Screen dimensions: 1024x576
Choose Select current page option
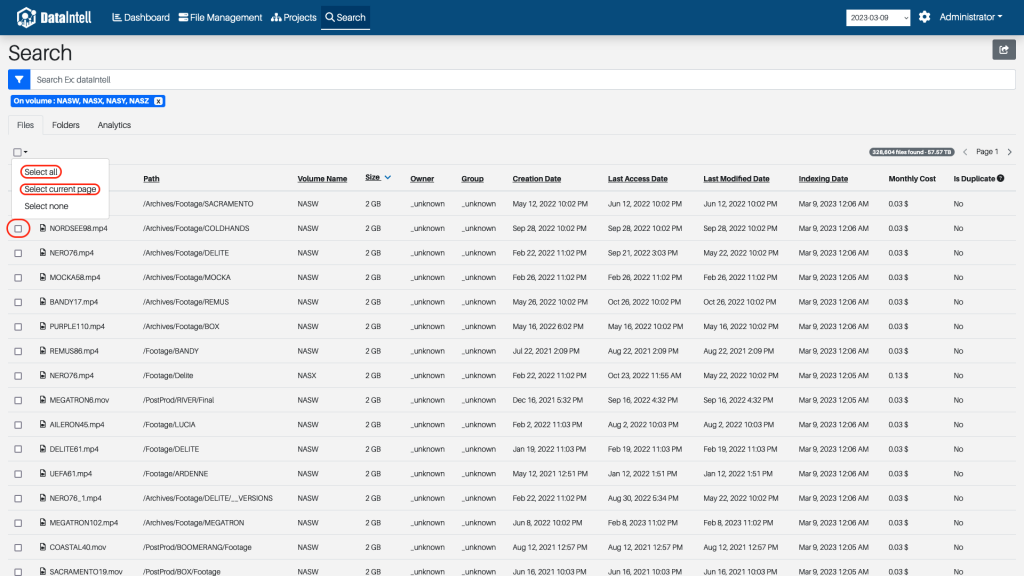60,189
